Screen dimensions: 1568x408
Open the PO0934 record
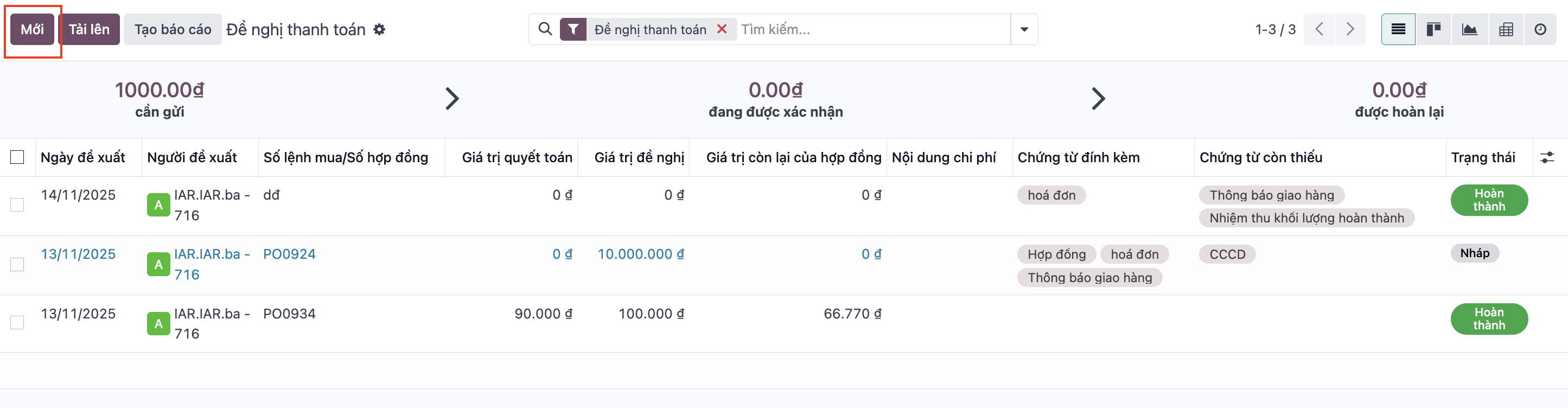click(x=289, y=314)
